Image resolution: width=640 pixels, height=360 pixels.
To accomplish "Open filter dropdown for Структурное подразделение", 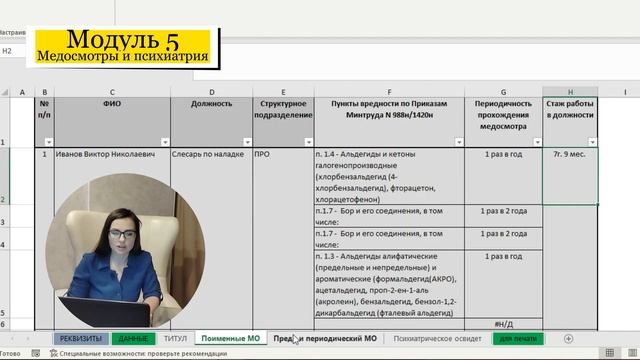I will click(309, 142).
